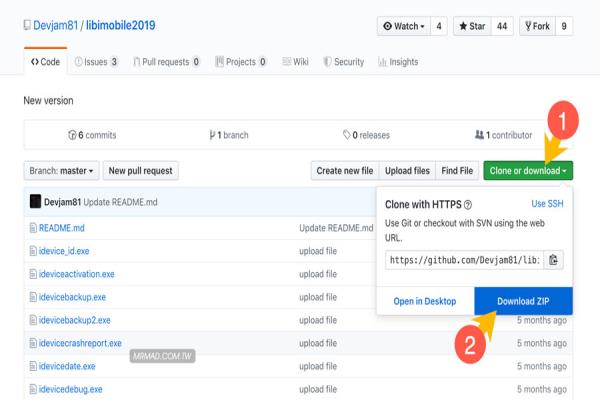The image size is (600, 400).
Task: Click file icon beside idevicebackup.exe
Action: pyautogui.click(x=33, y=297)
